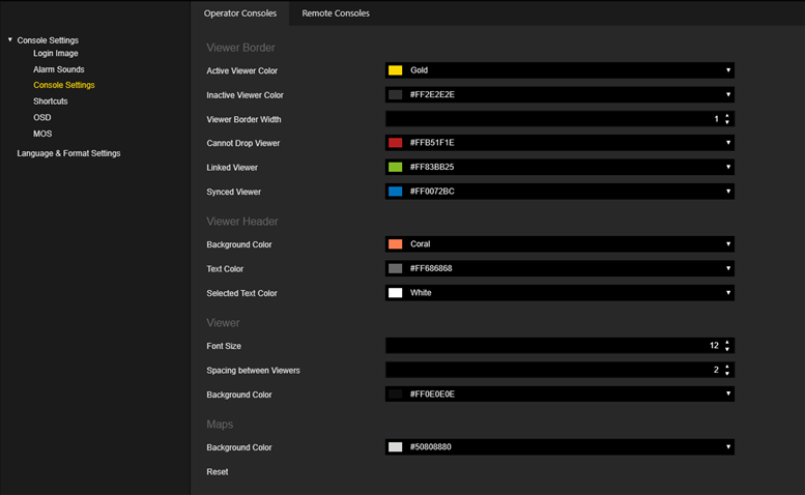Switch to the Remote Consoles tab
This screenshot has width=805, height=495.
pyautogui.click(x=335, y=13)
